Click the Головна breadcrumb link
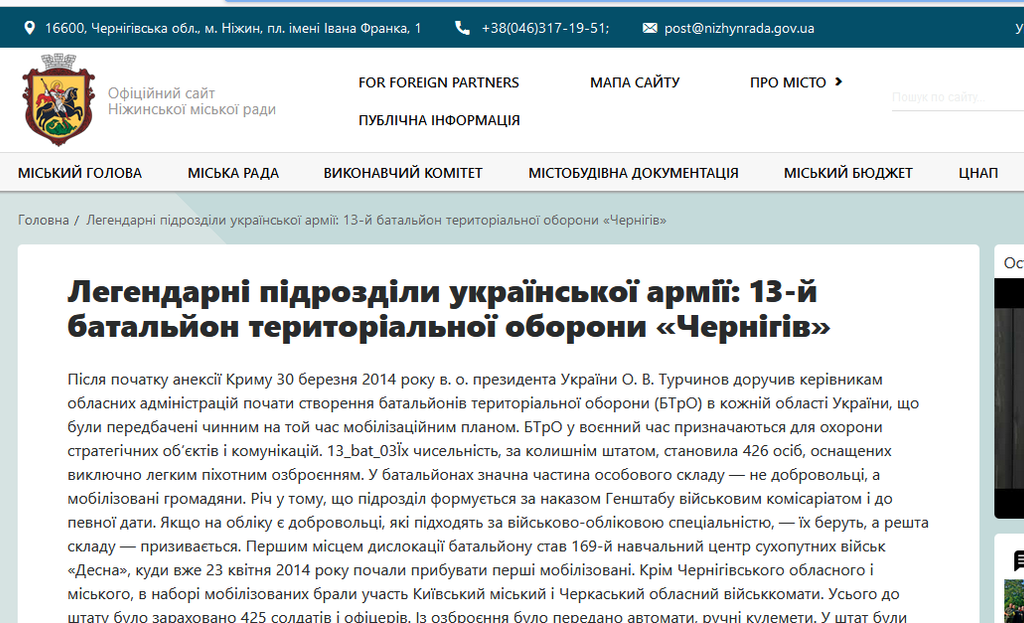Image resolution: width=1024 pixels, height=623 pixels. 43,219
